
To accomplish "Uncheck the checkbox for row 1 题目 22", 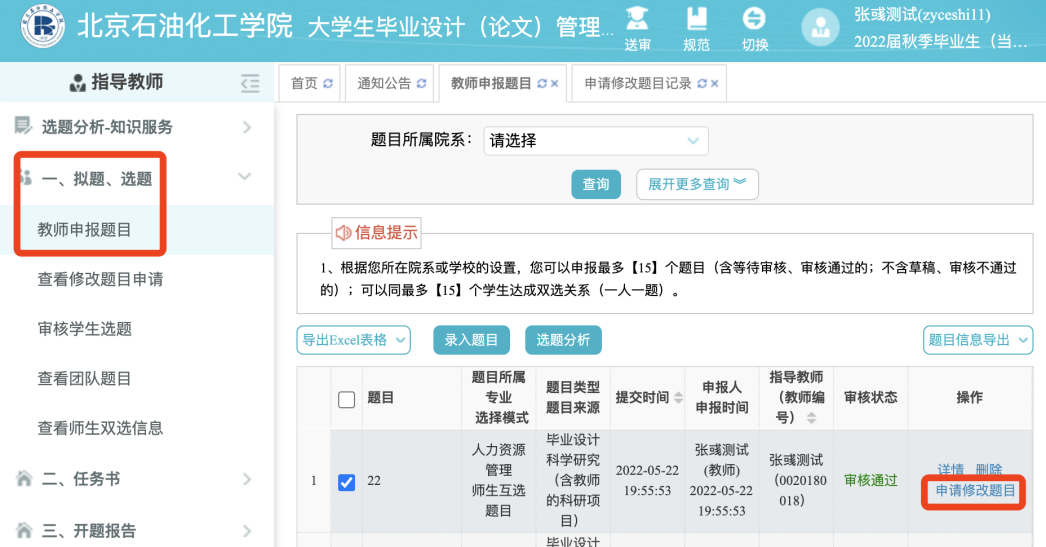I will click(347, 482).
